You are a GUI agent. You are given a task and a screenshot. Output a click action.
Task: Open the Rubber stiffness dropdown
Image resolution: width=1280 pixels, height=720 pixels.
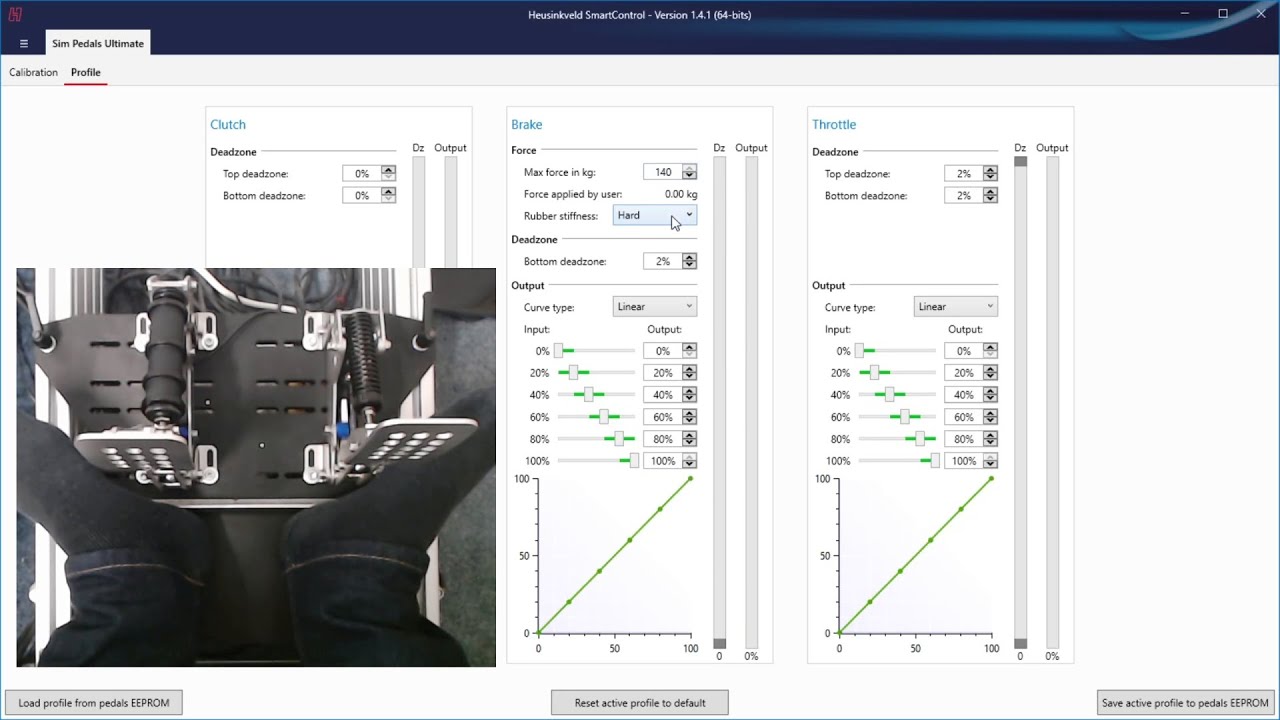click(x=654, y=215)
